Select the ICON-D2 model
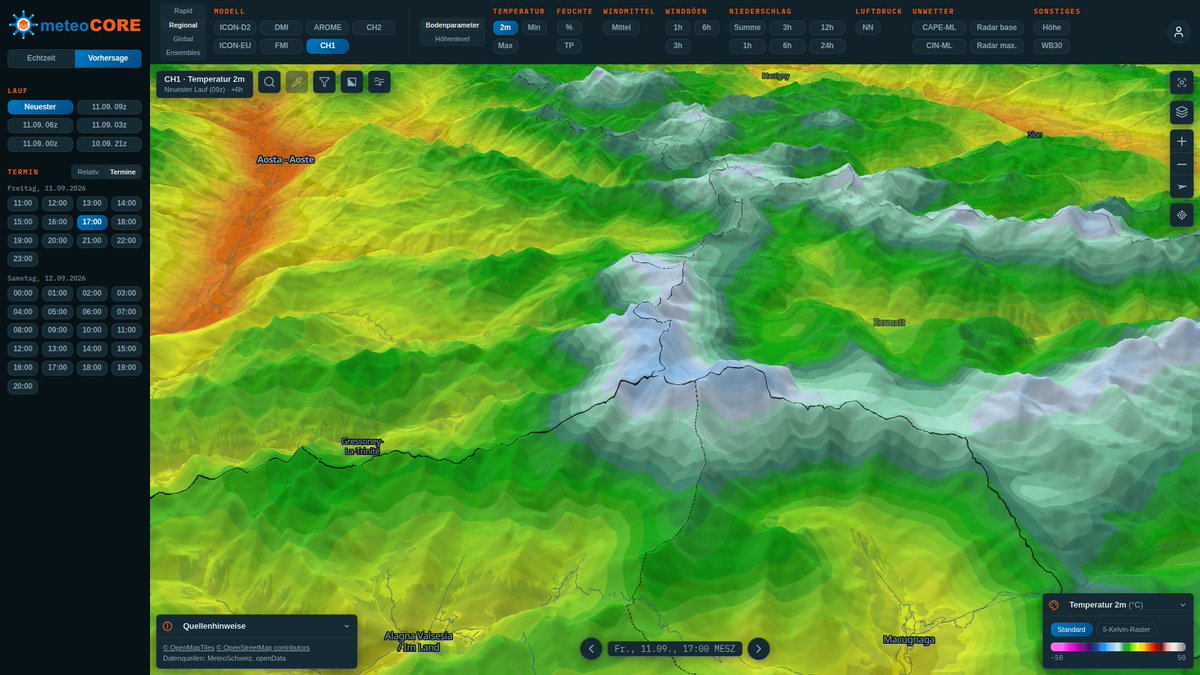This screenshot has height=675, width=1200. click(x=235, y=28)
